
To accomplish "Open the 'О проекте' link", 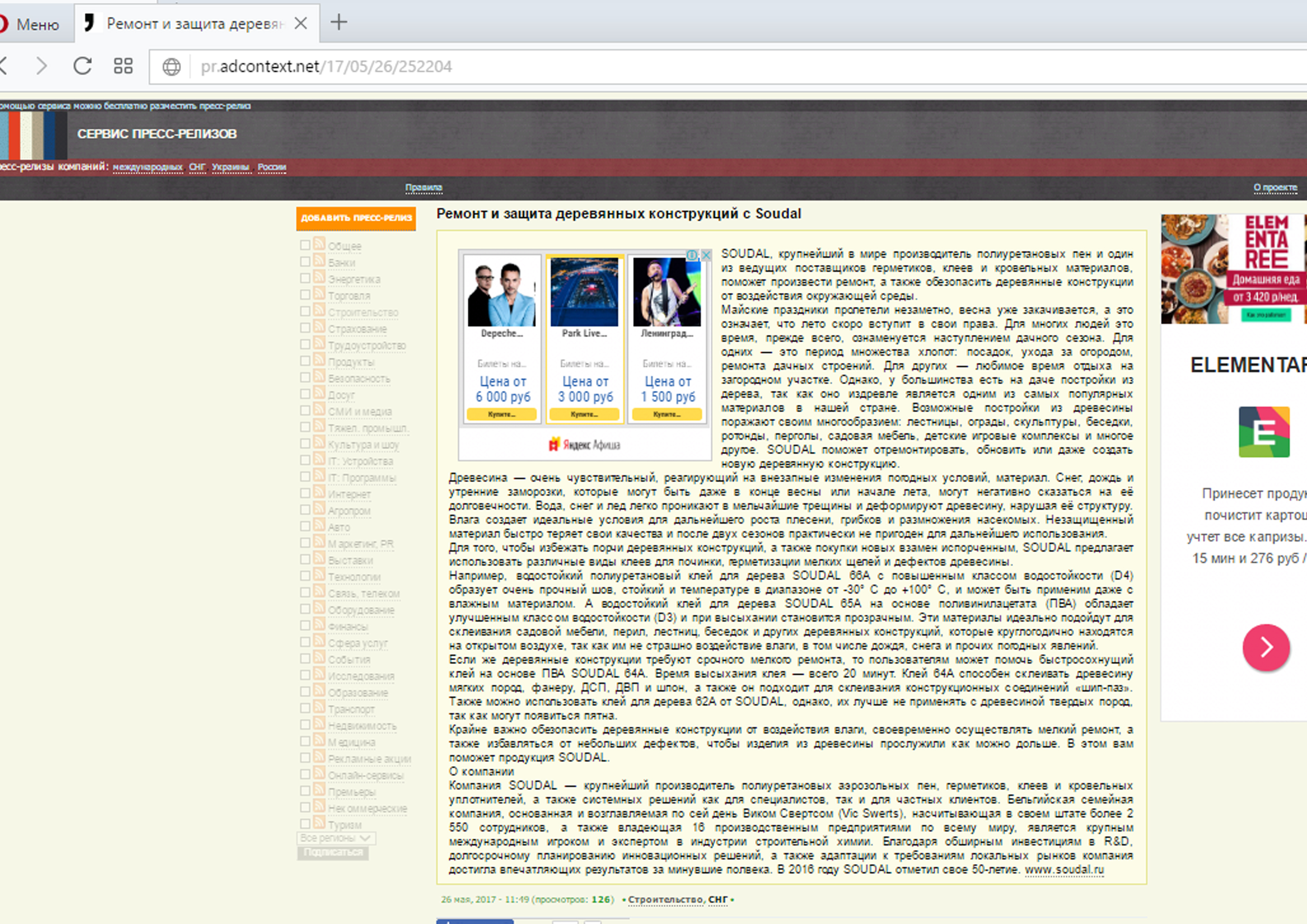I will (1275, 187).
